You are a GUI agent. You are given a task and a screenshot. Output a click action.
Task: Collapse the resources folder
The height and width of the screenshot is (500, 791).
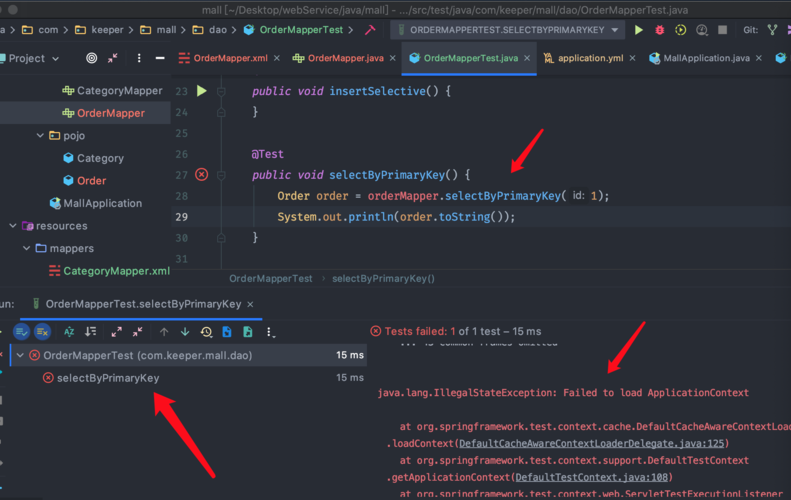13,226
